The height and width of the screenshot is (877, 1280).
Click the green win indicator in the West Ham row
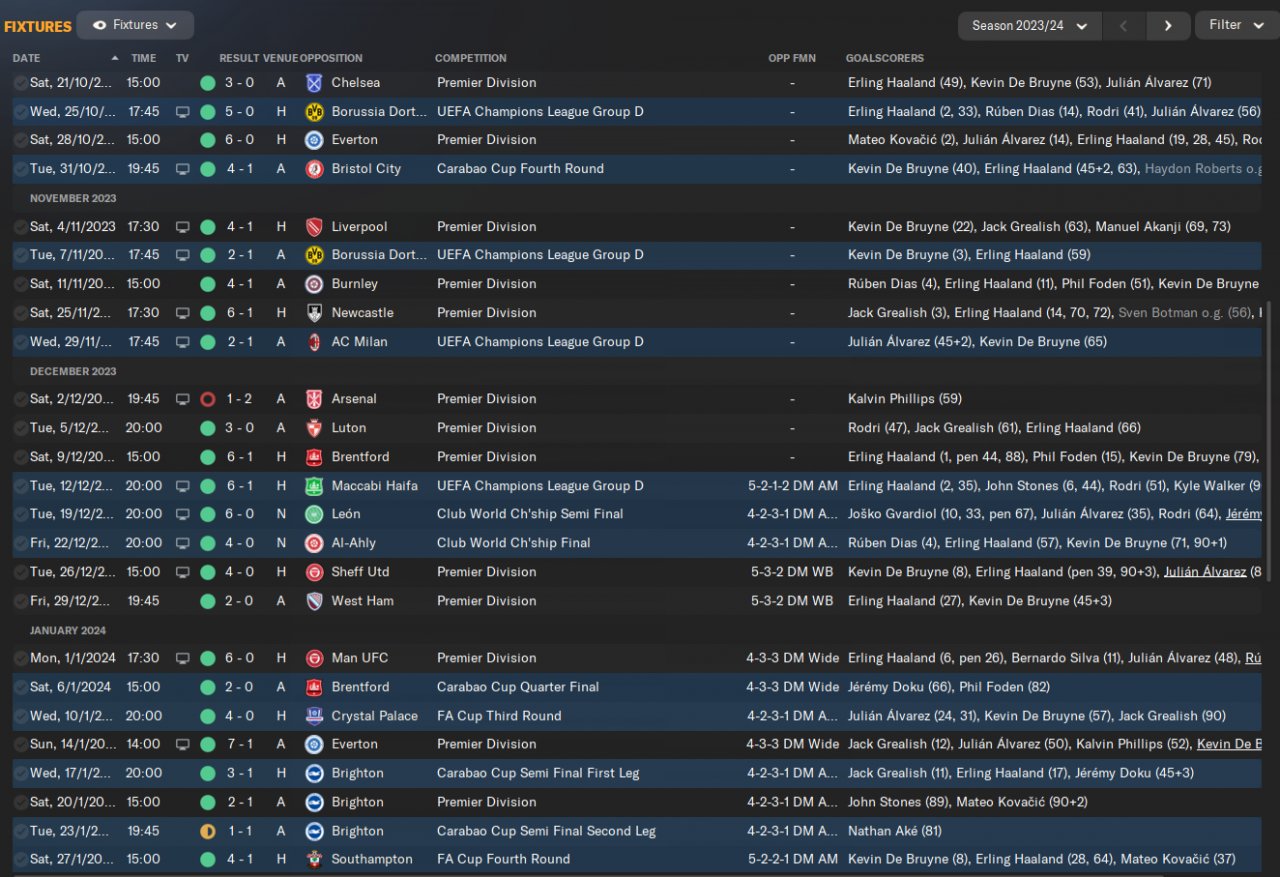(208, 601)
